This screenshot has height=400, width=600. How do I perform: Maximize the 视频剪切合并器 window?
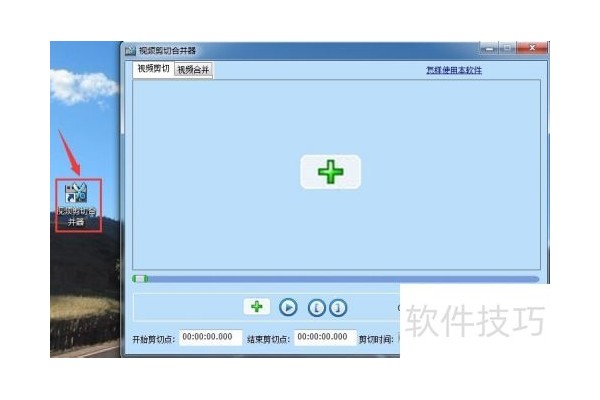coord(507,48)
